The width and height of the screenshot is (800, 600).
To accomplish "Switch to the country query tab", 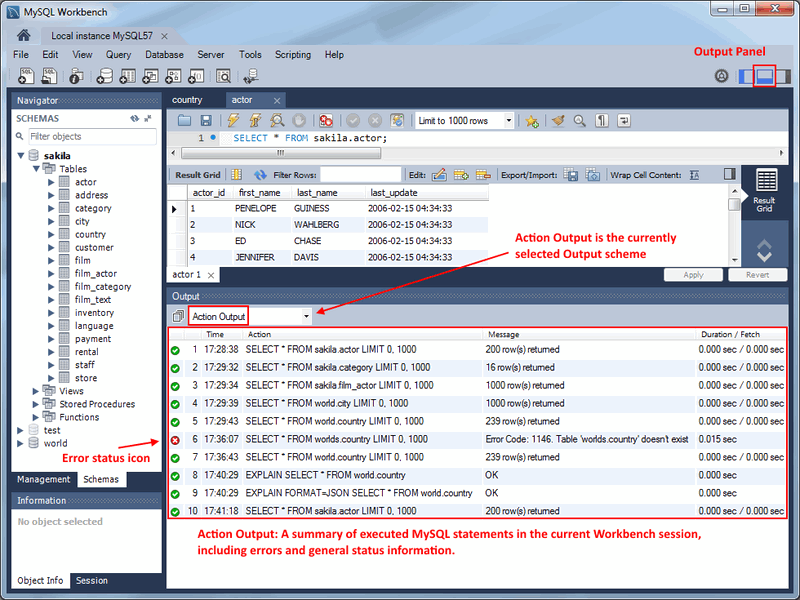I will [187, 100].
